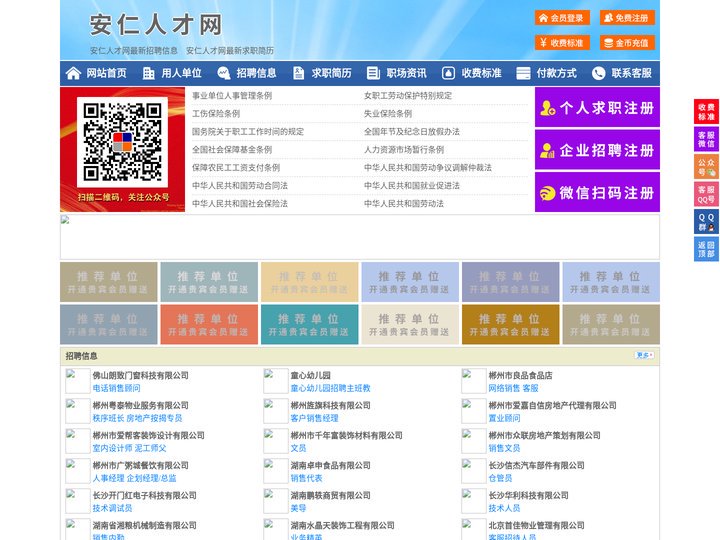Image resolution: width=720 pixels, height=540 pixels.
Task: Click the person icon on 个人求职注册
Action: pyautogui.click(x=547, y=108)
